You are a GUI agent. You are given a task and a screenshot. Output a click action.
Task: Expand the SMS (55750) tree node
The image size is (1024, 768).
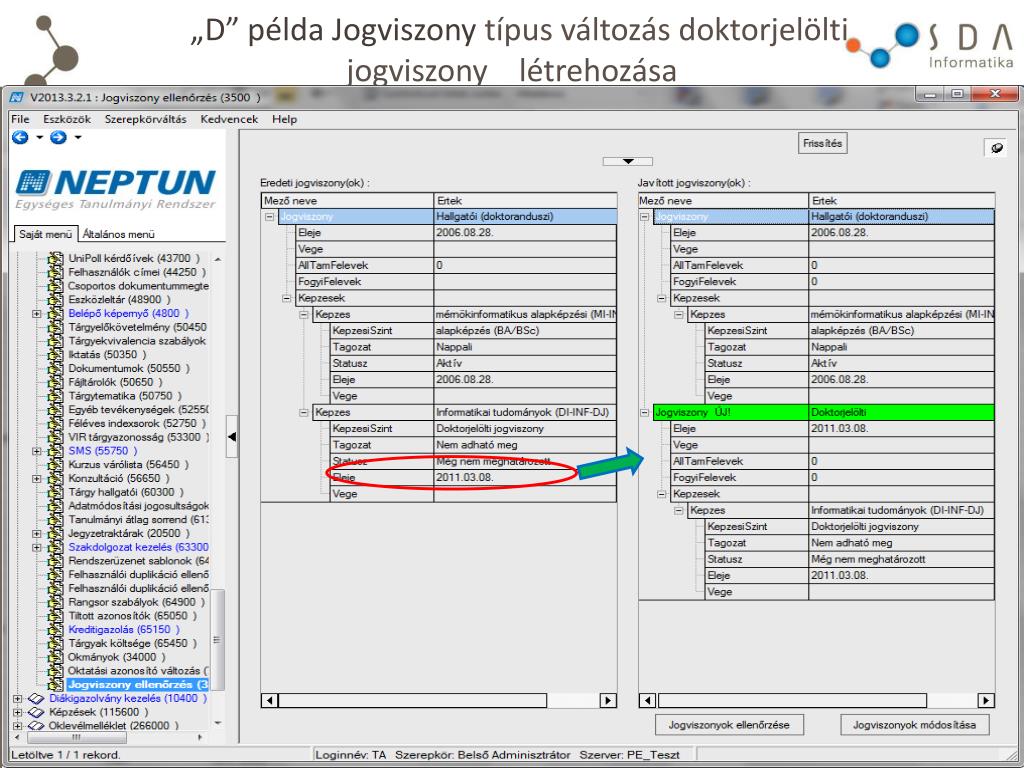pos(37,451)
